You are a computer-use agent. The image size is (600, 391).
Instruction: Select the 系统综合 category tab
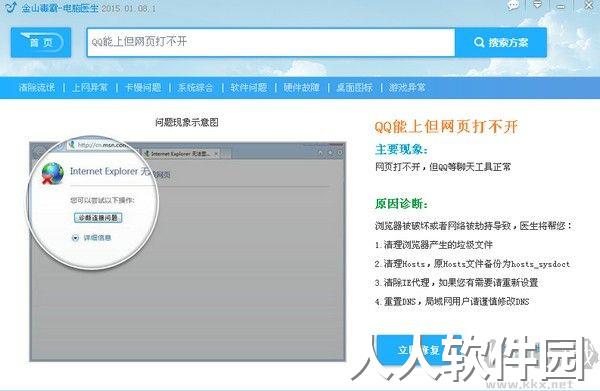click(195, 88)
